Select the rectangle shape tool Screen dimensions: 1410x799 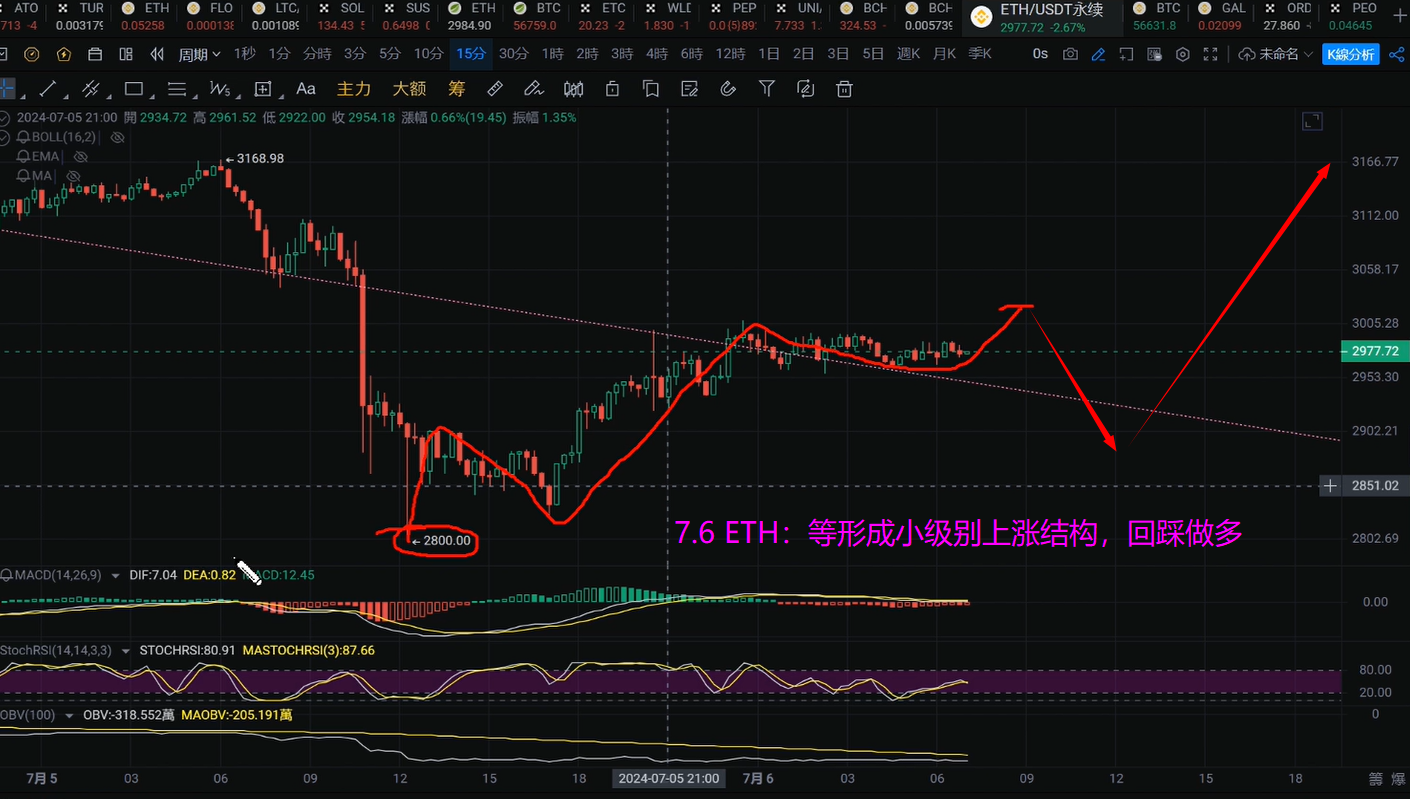(134, 89)
